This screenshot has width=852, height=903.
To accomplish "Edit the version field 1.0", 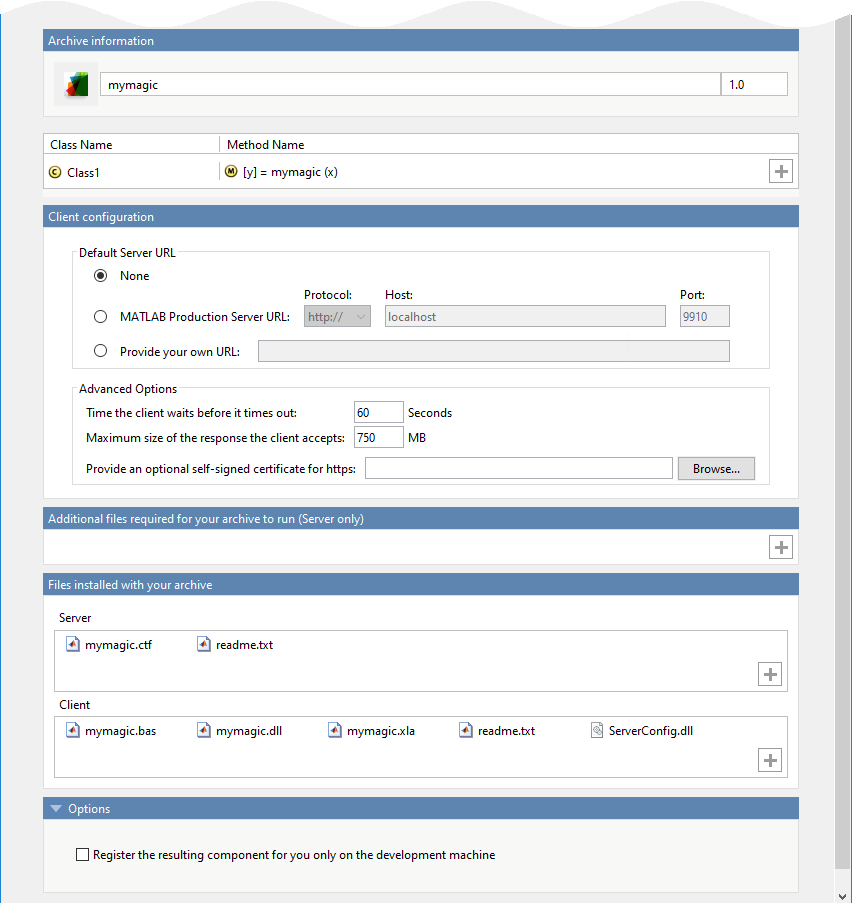I will pos(754,85).
